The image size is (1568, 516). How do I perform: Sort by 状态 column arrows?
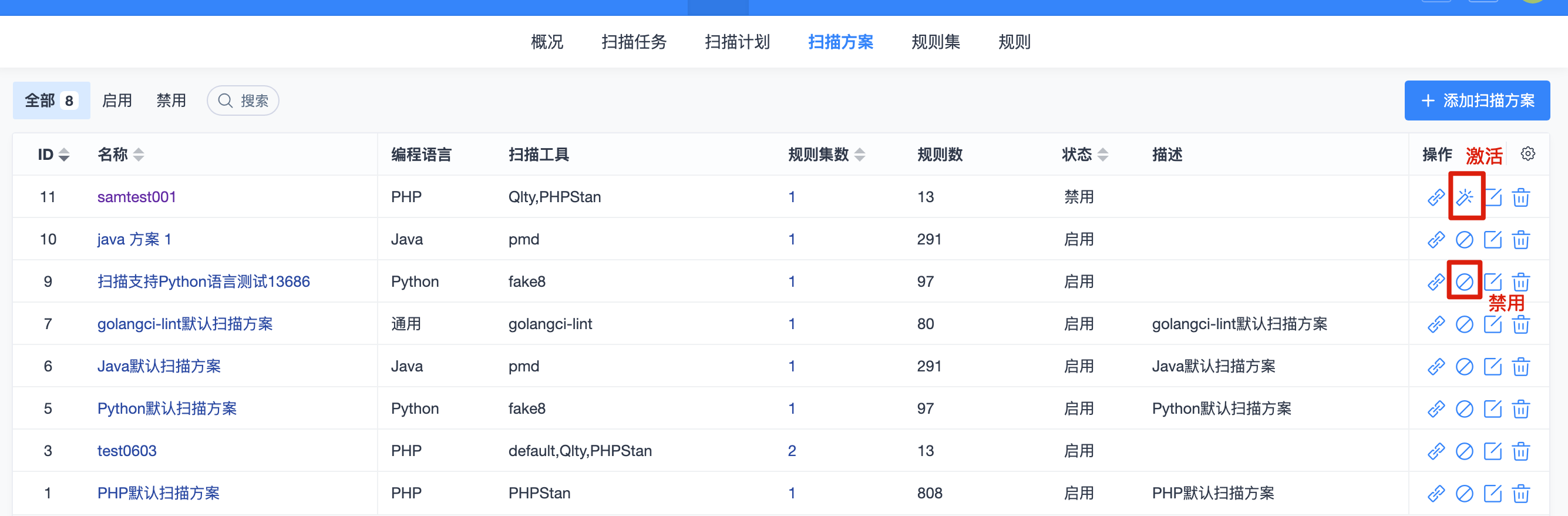(1102, 155)
